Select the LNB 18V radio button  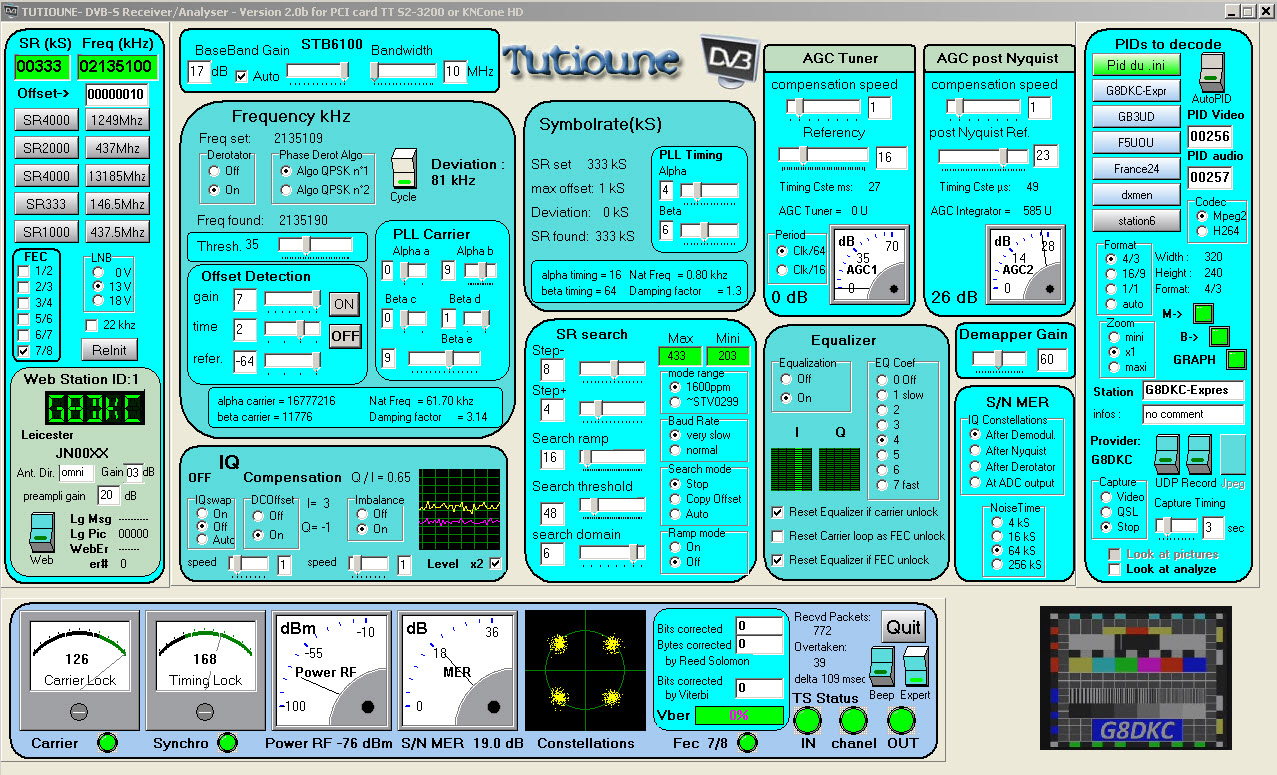coord(97,300)
